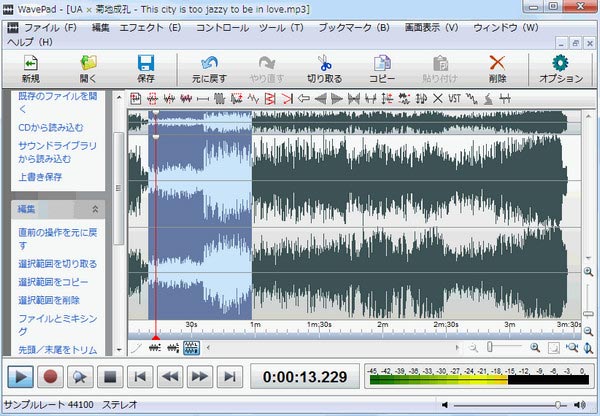Viewport: 600px width, 416px height.
Task: Click the sidebar scroll-up arrow
Action: pos(119,98)
